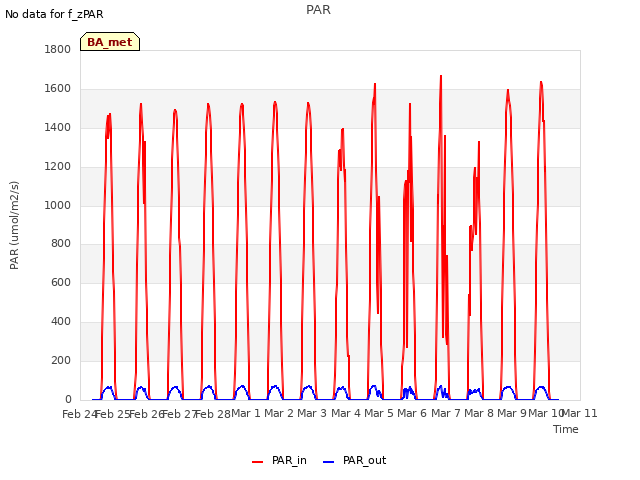Image resolution: width=640 pixels, height=480 pixels.
Task: Click the Mar 5 date tick label
Action: coord(379,413)
